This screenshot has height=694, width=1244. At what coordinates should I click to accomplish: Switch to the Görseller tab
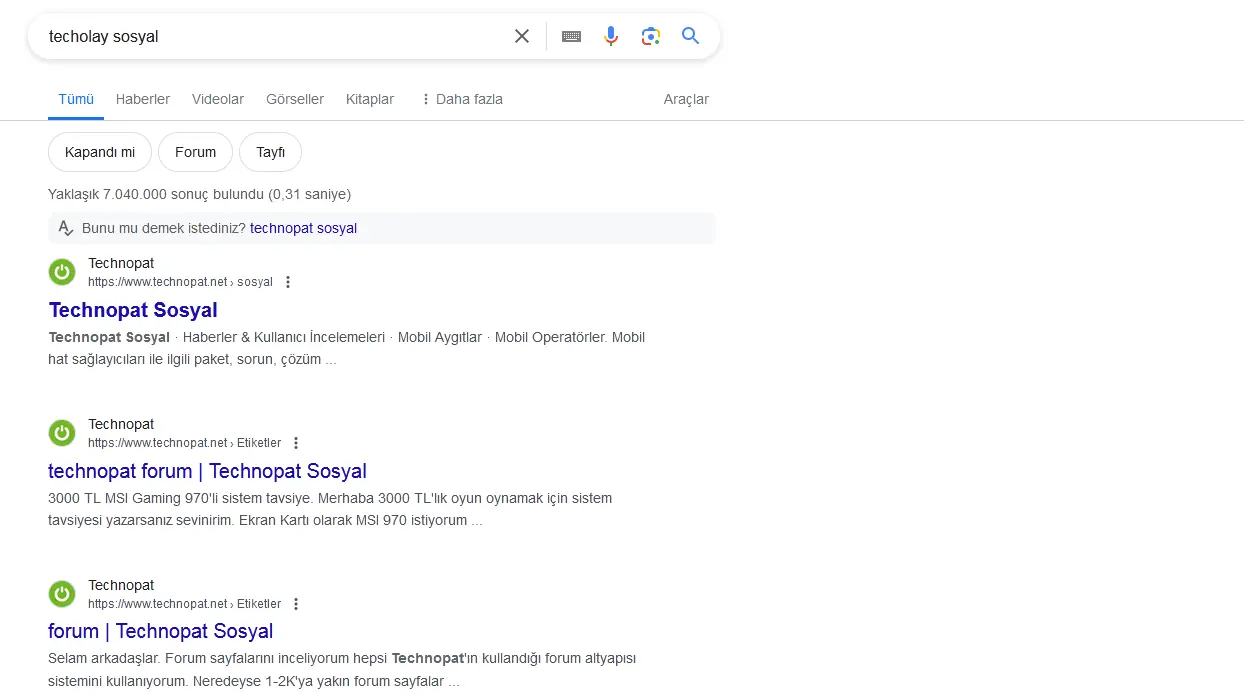(295, 99)
